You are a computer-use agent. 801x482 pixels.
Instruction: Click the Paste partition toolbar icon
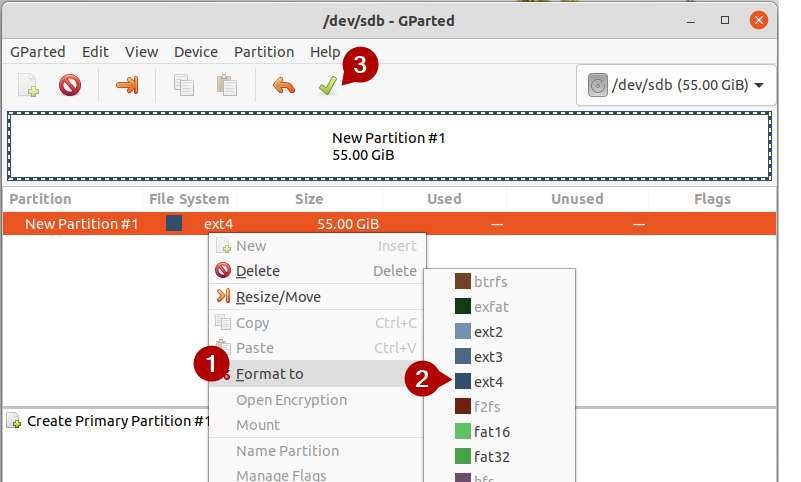226,85
